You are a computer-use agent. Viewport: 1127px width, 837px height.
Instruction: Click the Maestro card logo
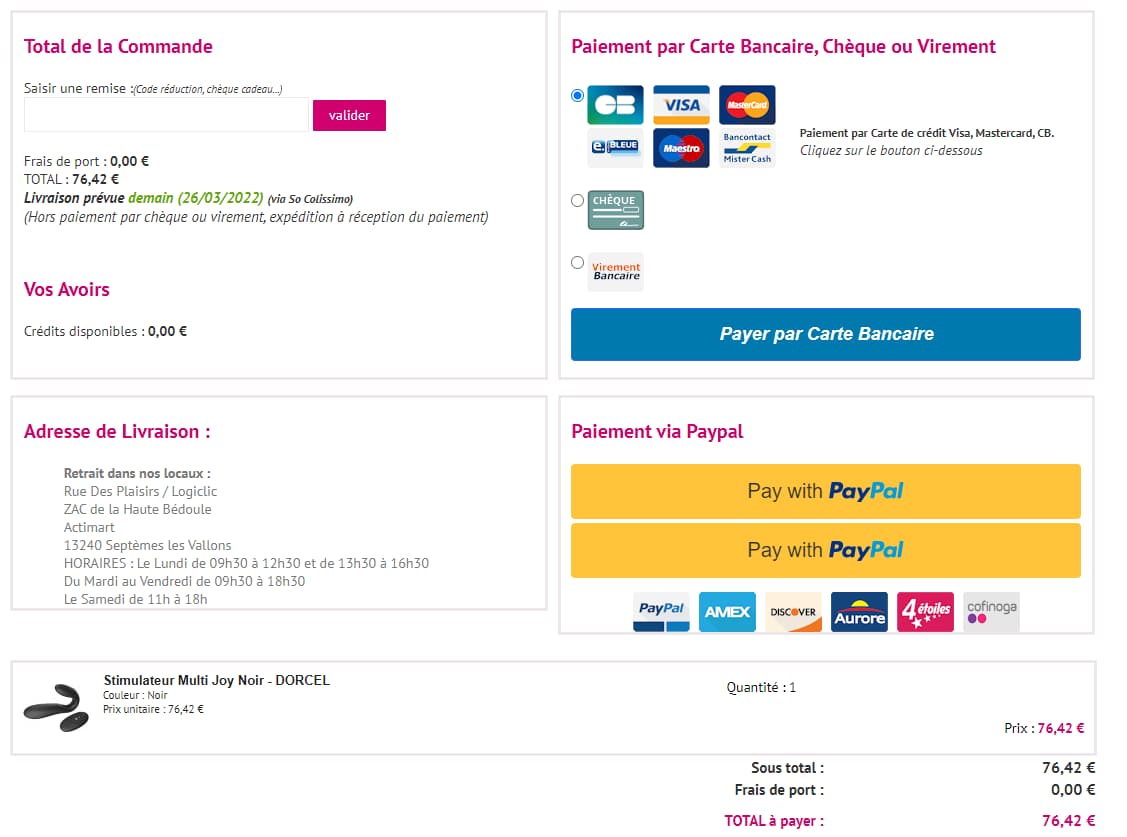(x=681, y=148)
